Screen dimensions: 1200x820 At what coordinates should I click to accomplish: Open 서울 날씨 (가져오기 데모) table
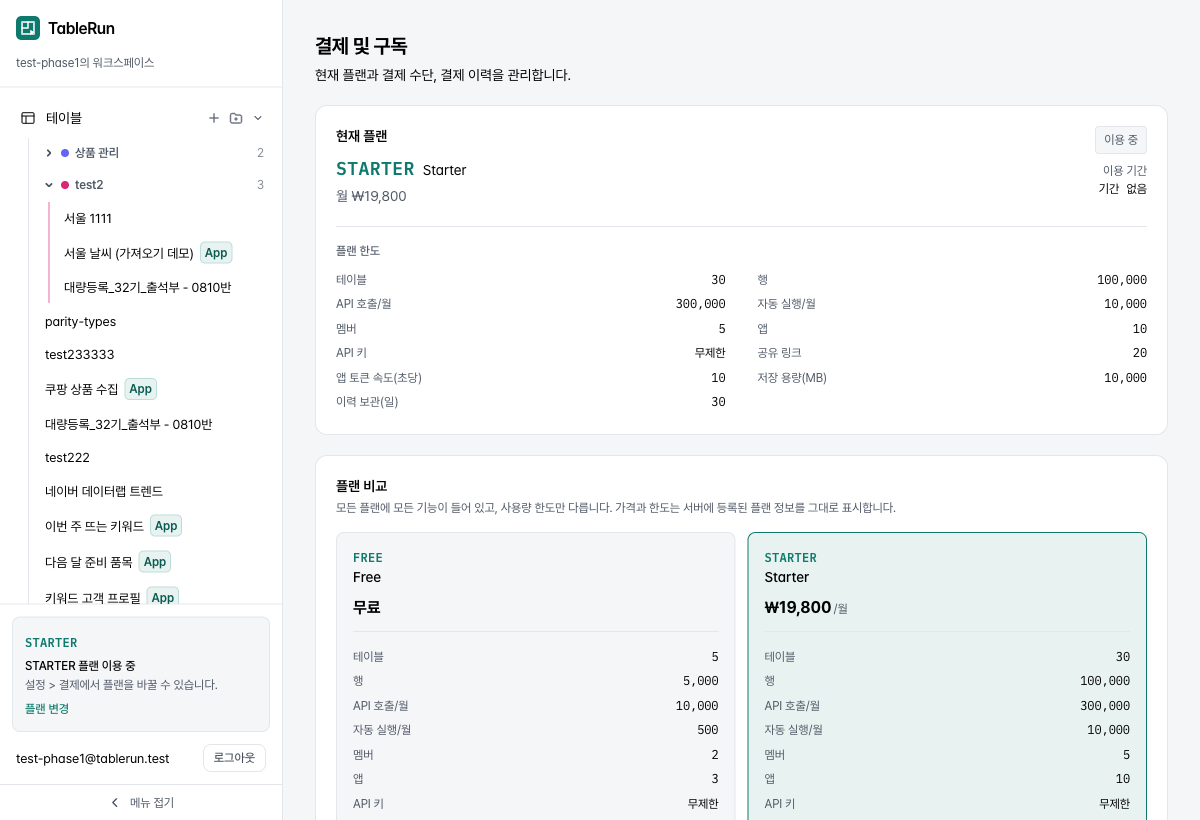[129, 253]
